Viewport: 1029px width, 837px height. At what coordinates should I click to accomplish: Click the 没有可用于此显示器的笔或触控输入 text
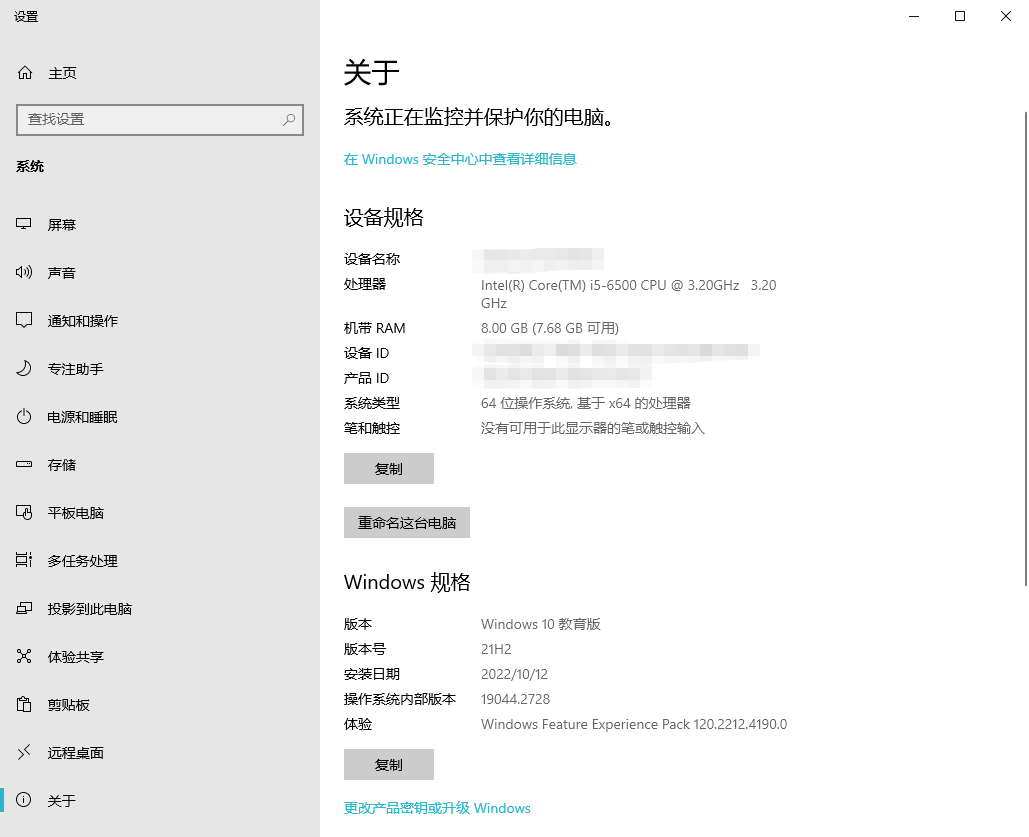(593, 428)
